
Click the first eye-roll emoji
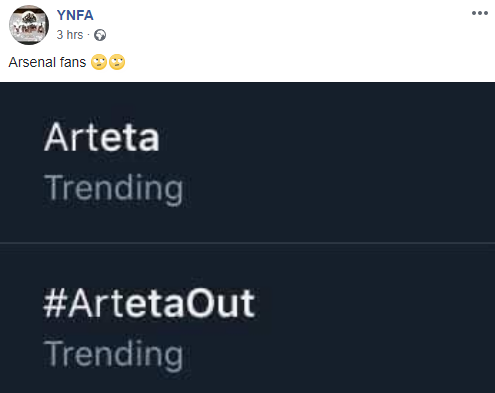[99, 62]
